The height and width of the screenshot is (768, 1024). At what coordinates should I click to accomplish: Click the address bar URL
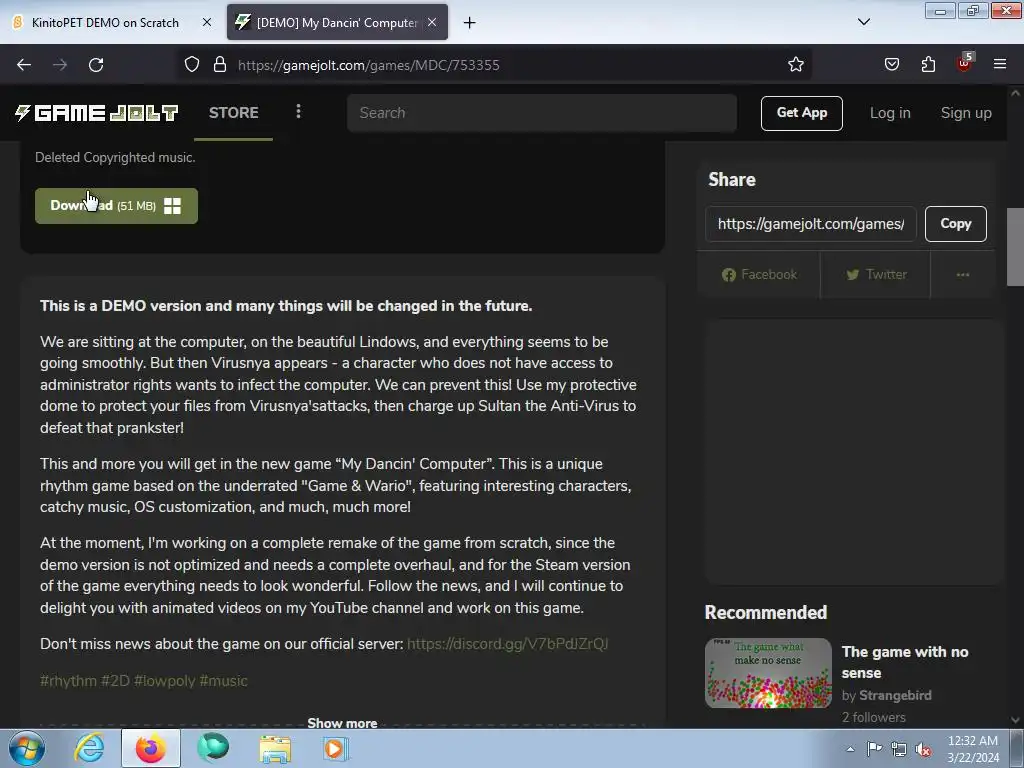[369, 65]
